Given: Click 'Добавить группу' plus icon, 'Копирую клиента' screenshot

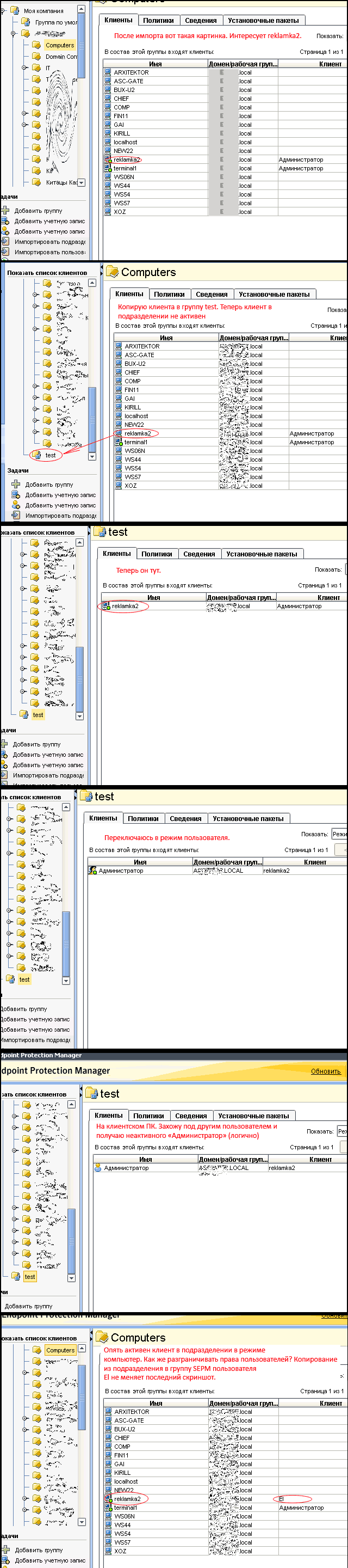Looking at the screenshot, I should pos(16,484).
